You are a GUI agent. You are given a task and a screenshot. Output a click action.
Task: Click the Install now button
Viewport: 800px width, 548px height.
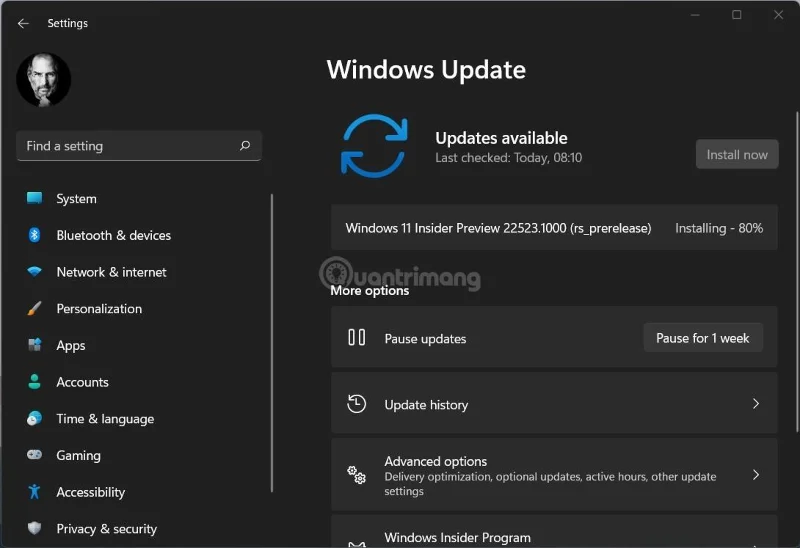737,154
